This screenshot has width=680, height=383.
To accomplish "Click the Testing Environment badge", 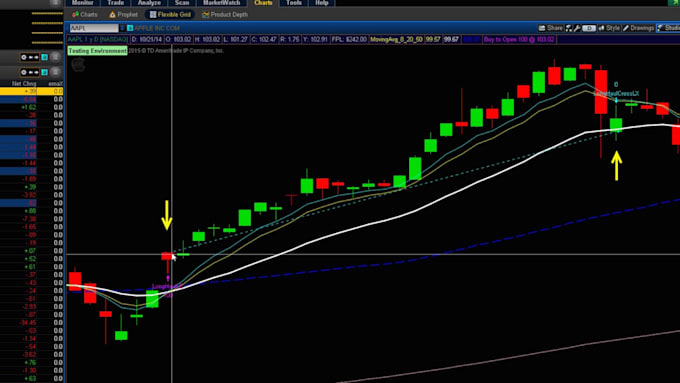I will click(97, 51).
